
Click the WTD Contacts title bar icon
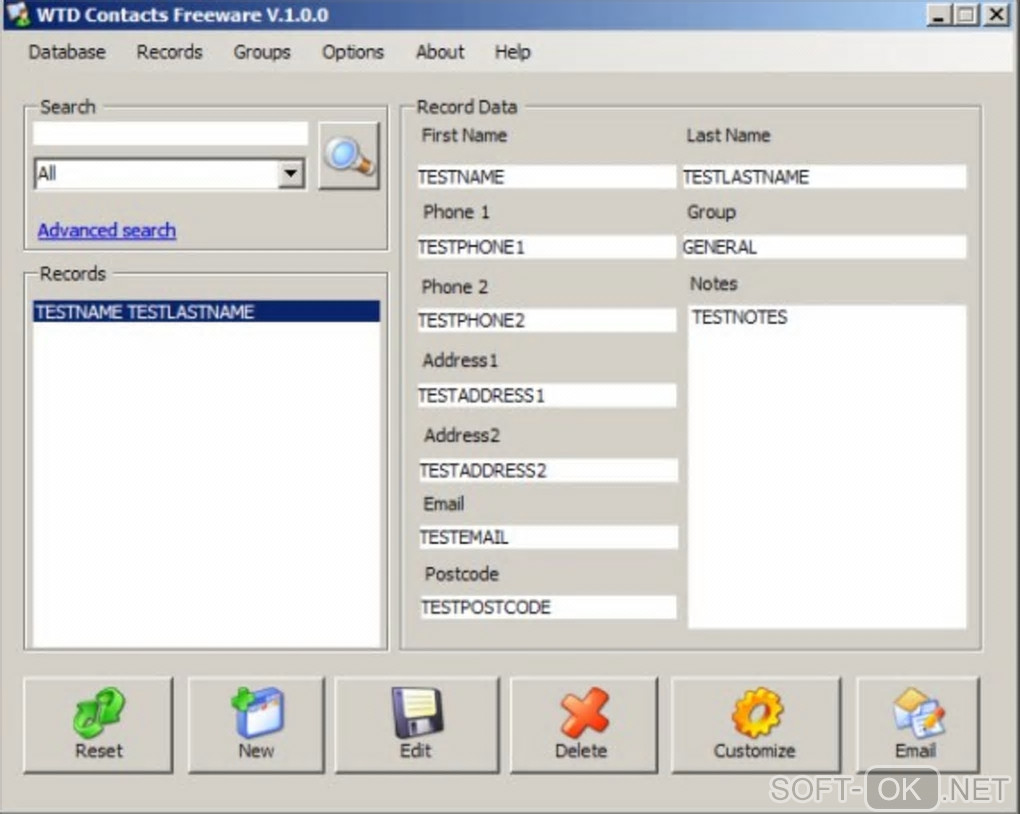(x=18, y=14)
